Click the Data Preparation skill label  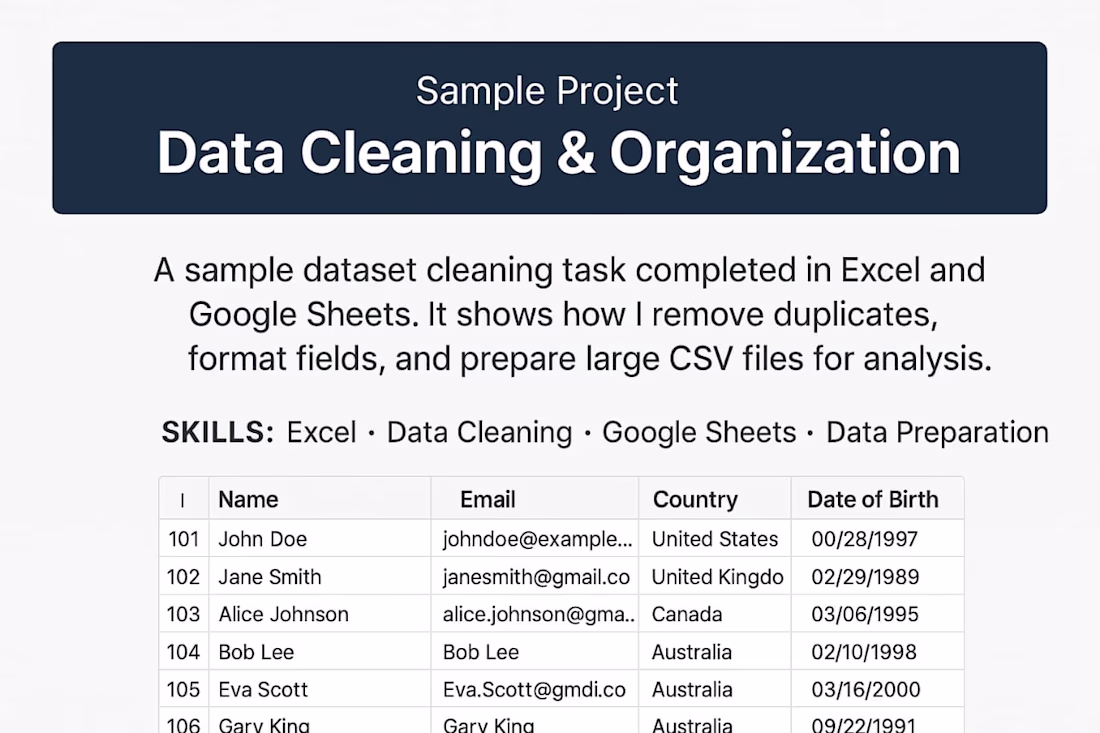tap(937, 432)
